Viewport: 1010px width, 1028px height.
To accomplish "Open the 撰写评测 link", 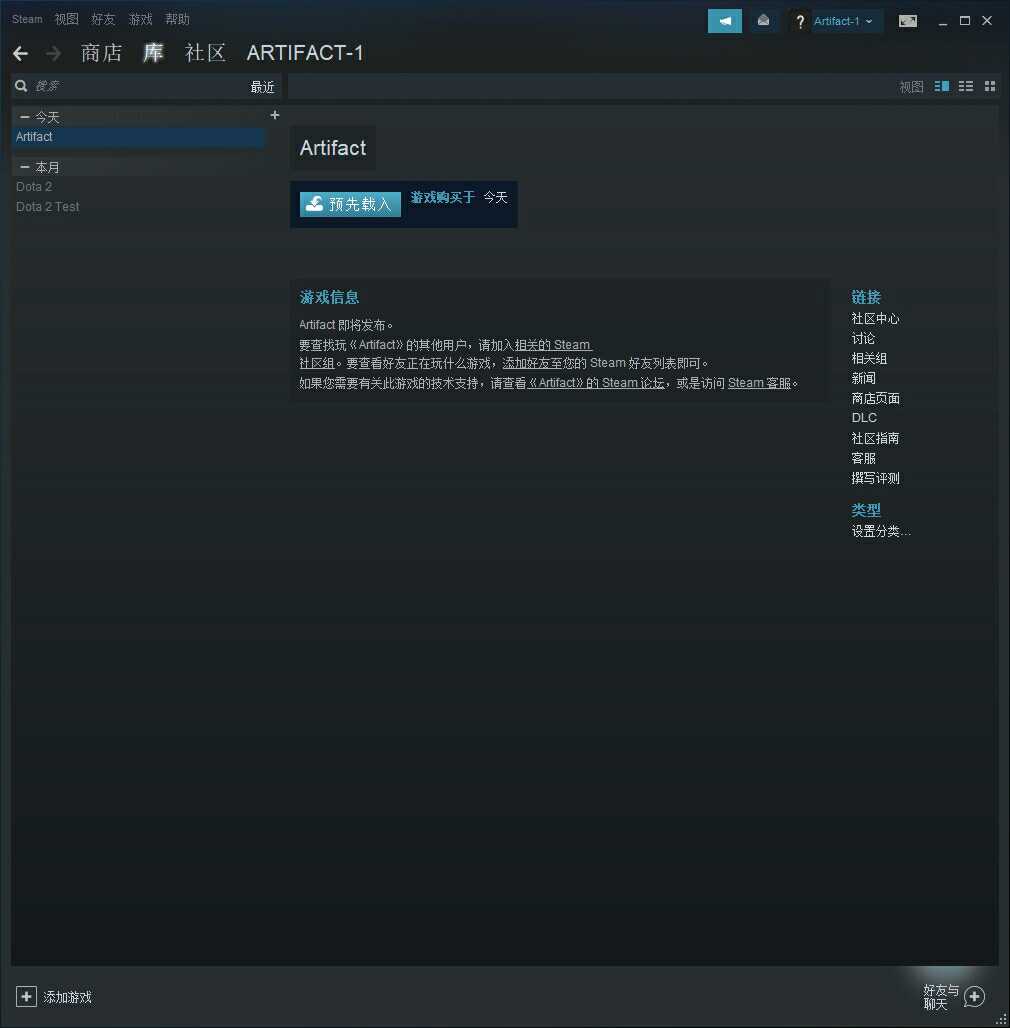I will (875, 478).
